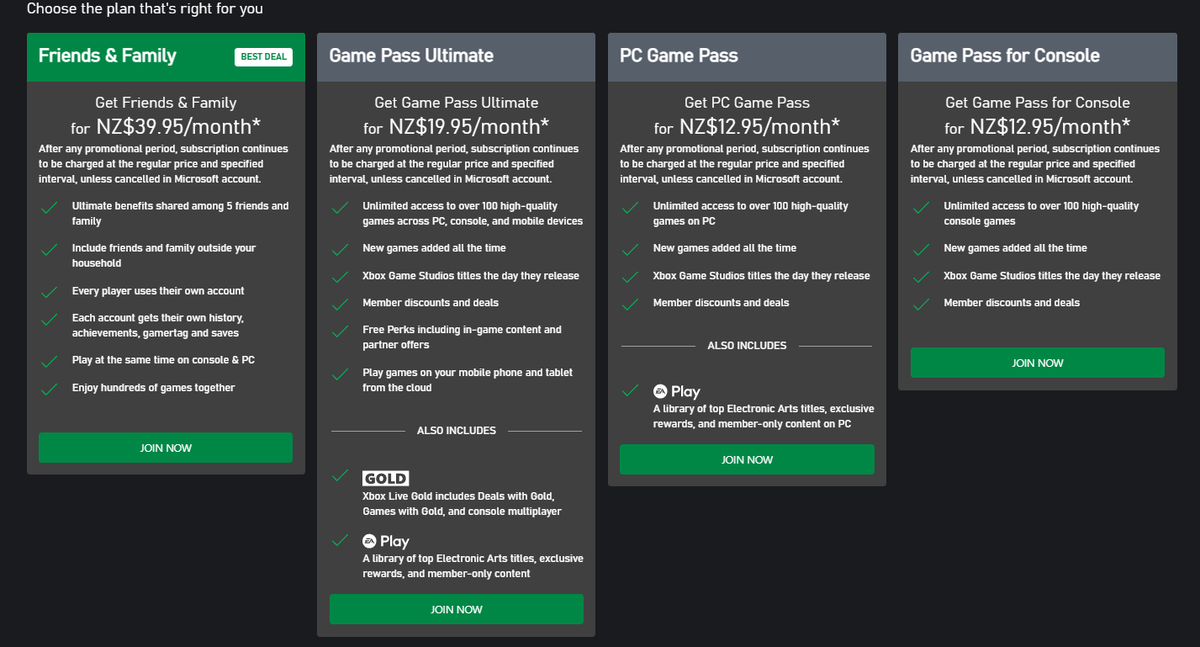The height and width of the screenshot is (647, 1200).
Task: Select the Friends & Family plan header
Action: coord(166,57)
